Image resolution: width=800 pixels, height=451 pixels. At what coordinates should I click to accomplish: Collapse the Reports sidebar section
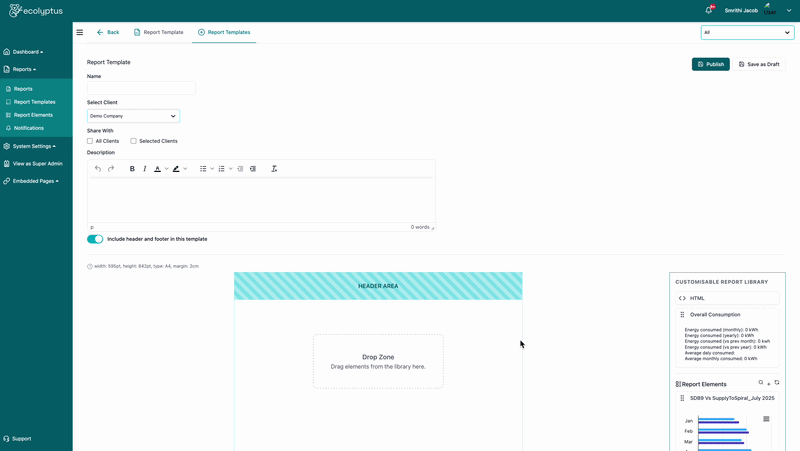pyautogui.click(x=36, y=69)
